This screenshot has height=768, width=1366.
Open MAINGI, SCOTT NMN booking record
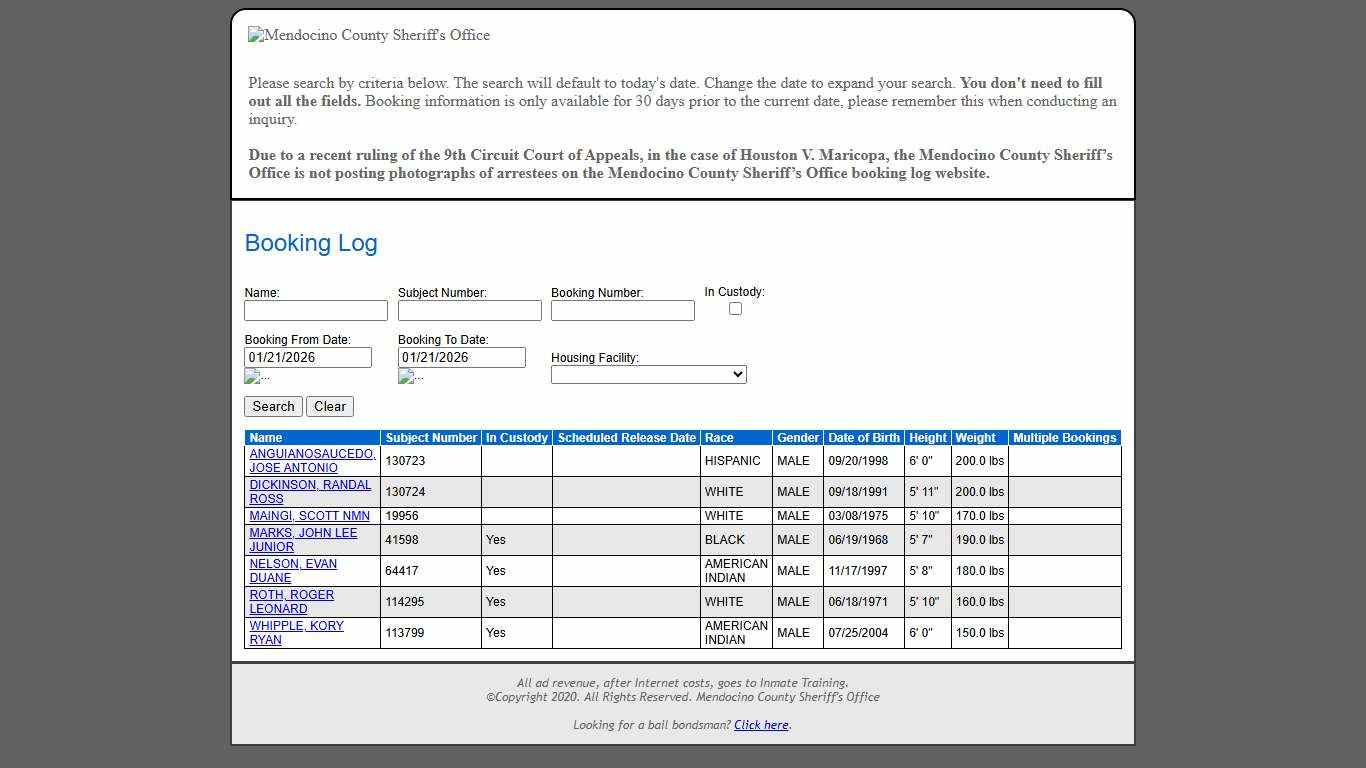pos(309,516)
